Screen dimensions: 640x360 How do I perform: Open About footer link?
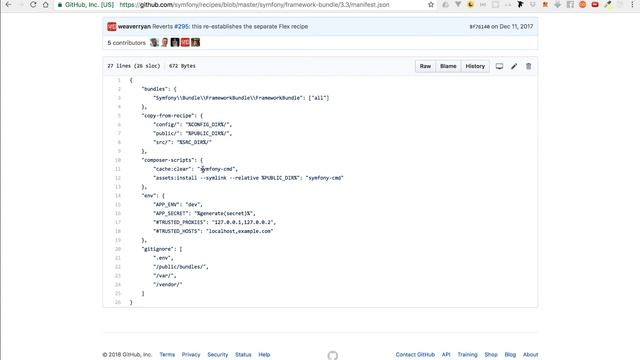tap(531, 355)
